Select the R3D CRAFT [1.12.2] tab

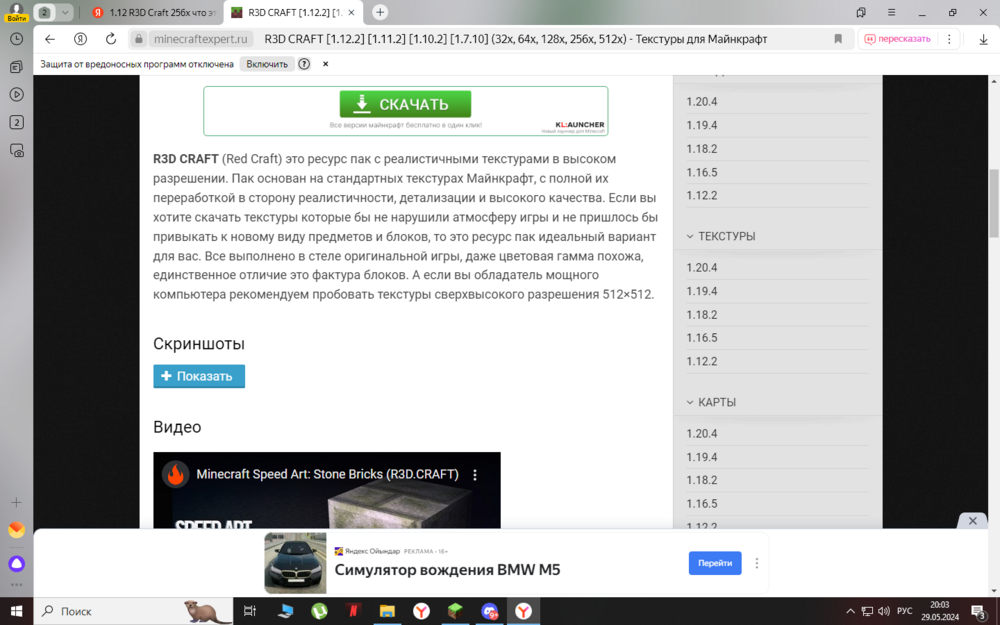point(293,12)
